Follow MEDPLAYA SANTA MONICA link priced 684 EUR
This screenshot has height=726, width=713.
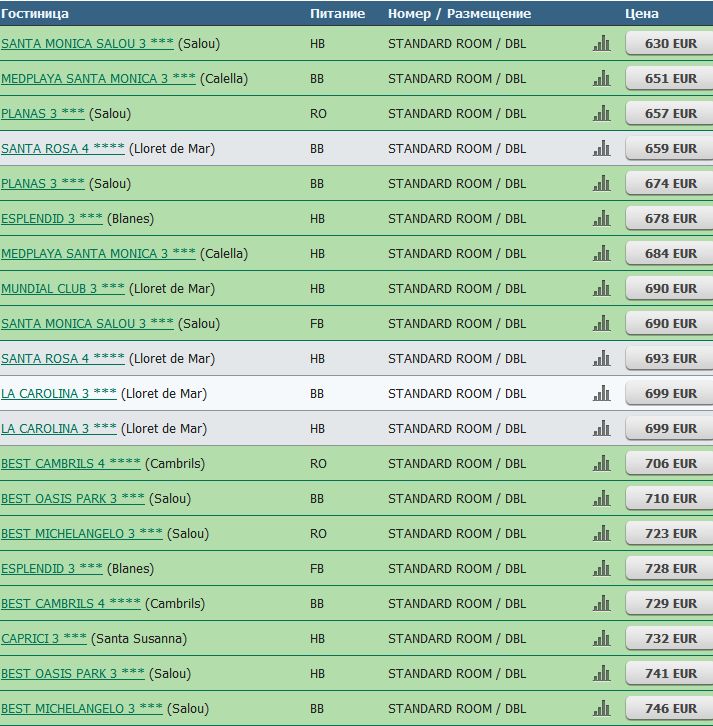(x=98, y=254)
